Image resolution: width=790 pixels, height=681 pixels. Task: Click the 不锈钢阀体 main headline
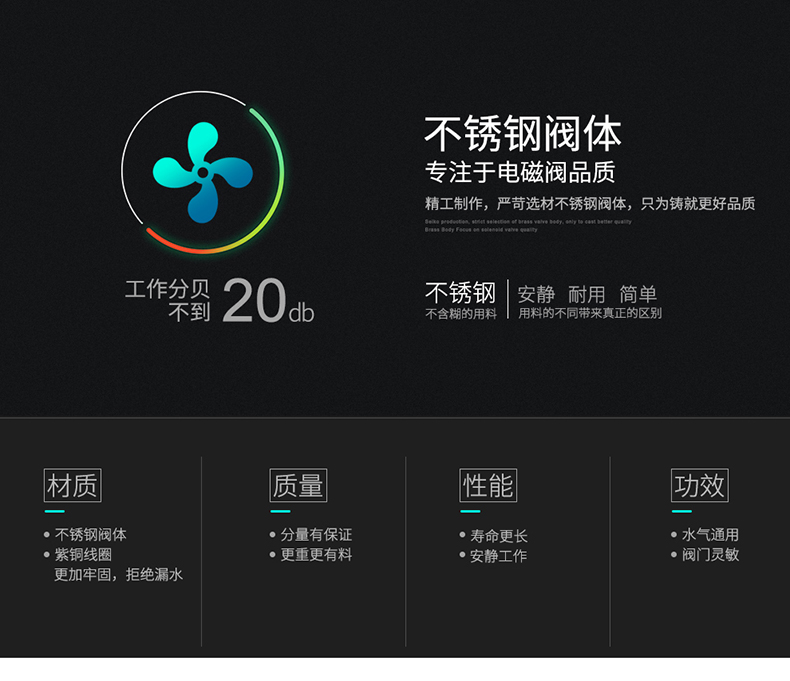(523, 133)
